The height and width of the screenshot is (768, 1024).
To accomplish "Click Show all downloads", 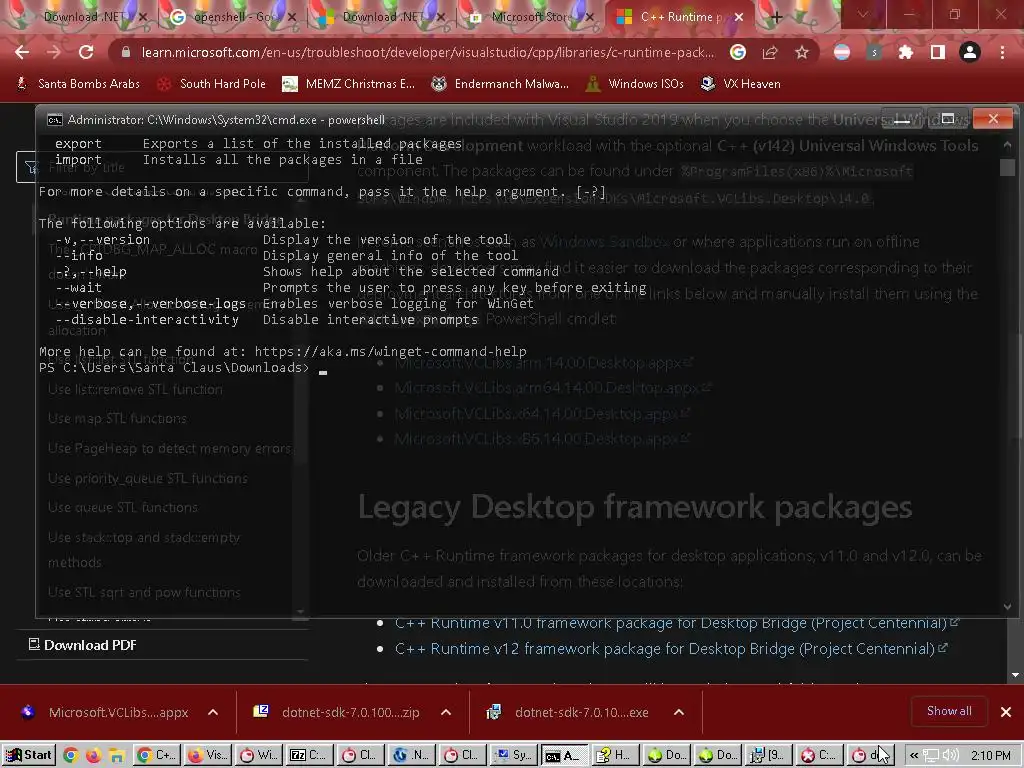I will [949, 711].
